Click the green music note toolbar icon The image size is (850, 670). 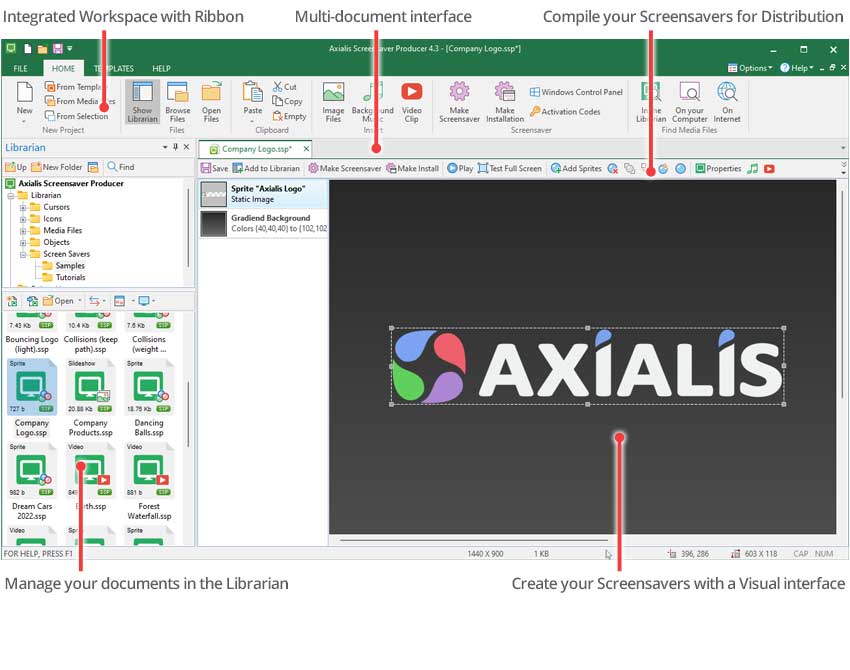(x=752, y=169)
